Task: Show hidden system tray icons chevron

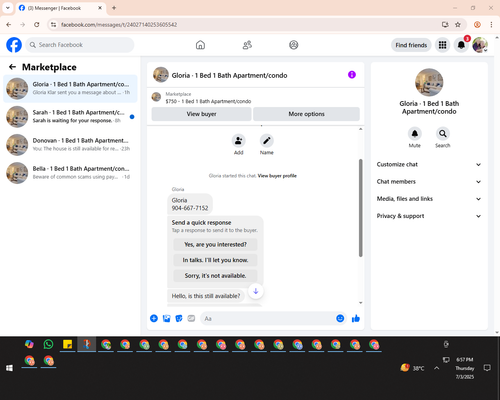Action: (437, 368)
